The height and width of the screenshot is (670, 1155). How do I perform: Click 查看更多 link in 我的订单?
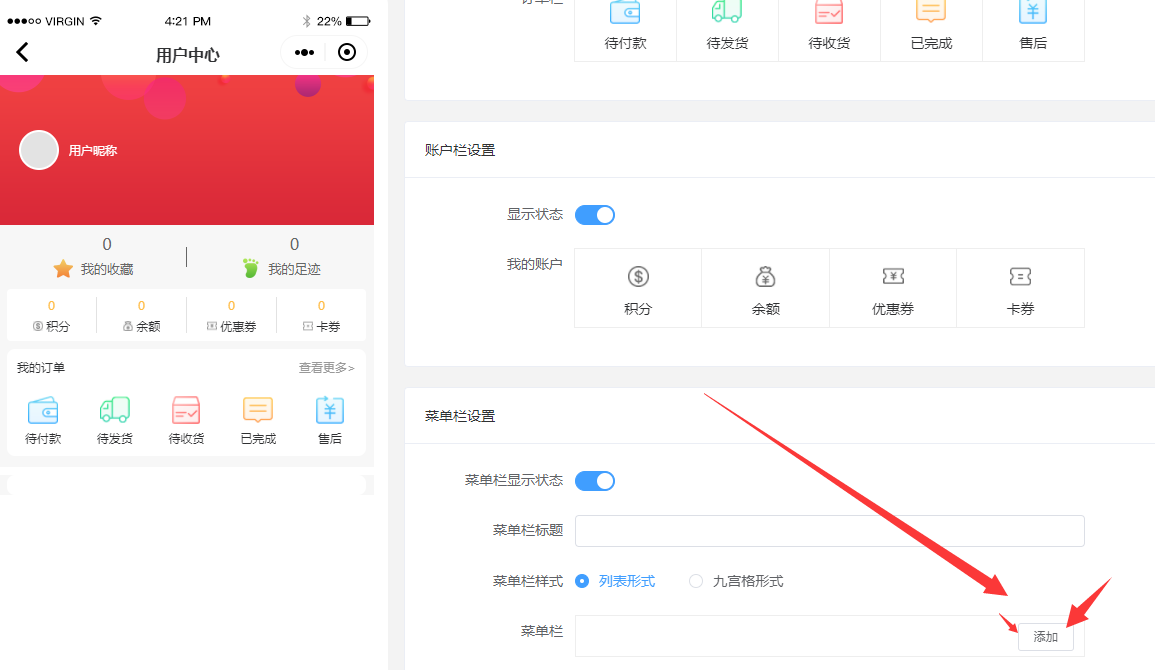click(326, 367)
